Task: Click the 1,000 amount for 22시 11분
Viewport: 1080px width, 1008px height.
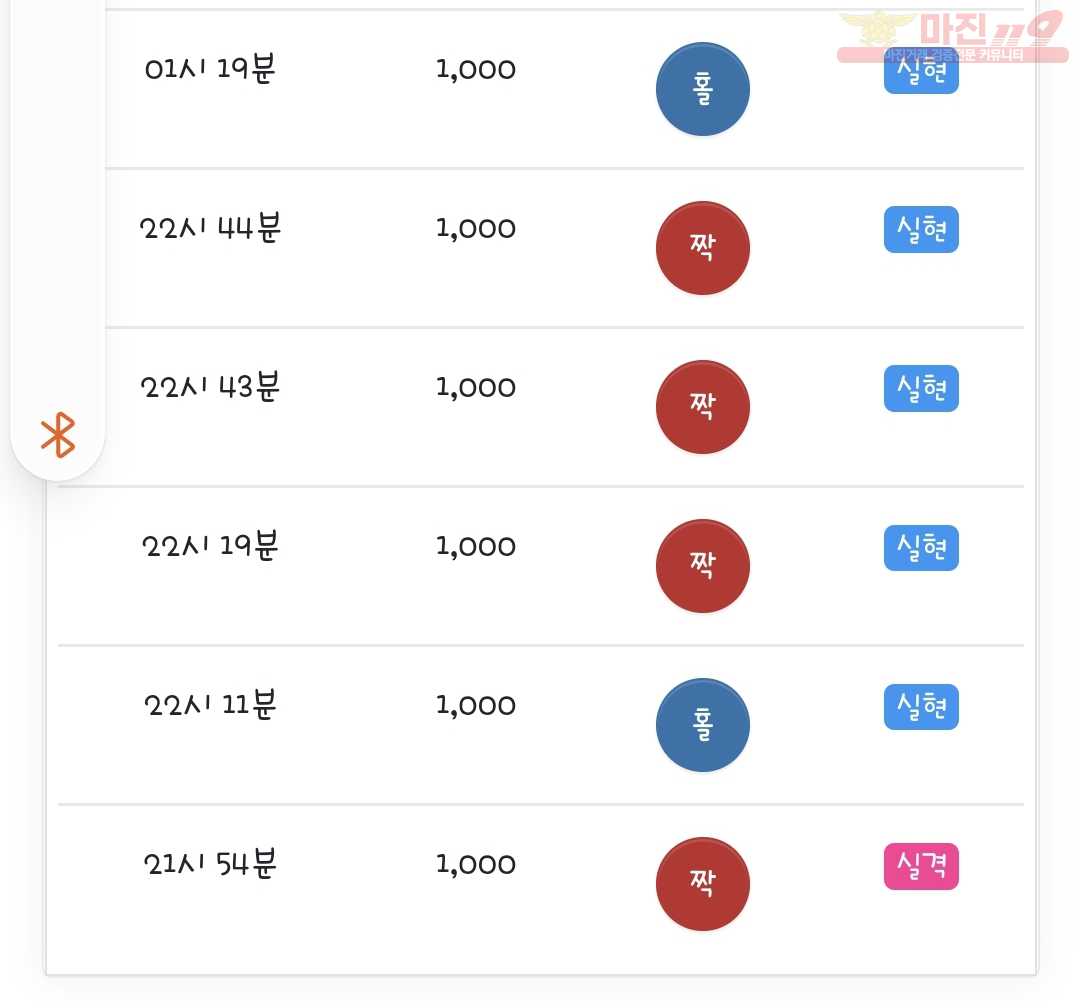Action: pos(476,706)
